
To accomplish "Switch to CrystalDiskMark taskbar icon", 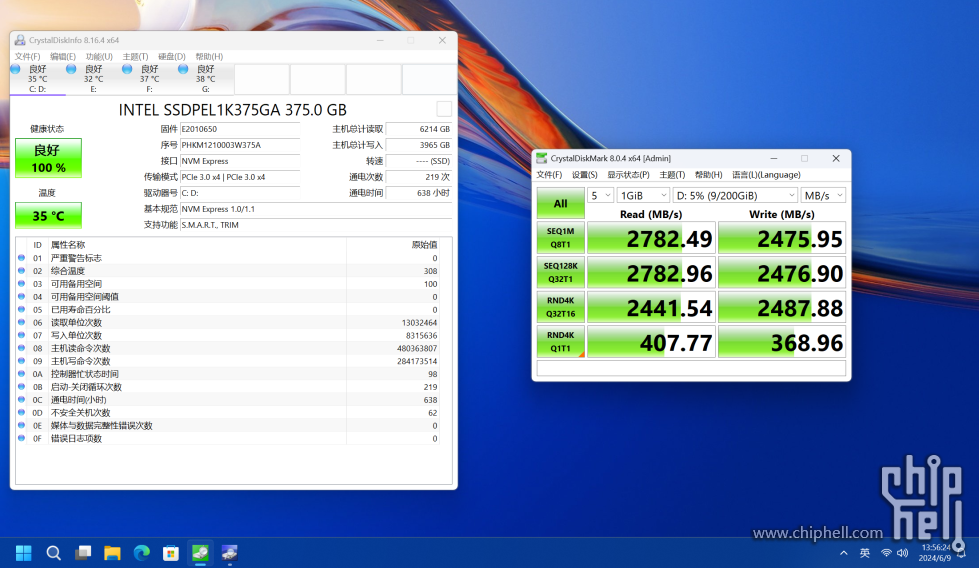I will tap(200, 553).
